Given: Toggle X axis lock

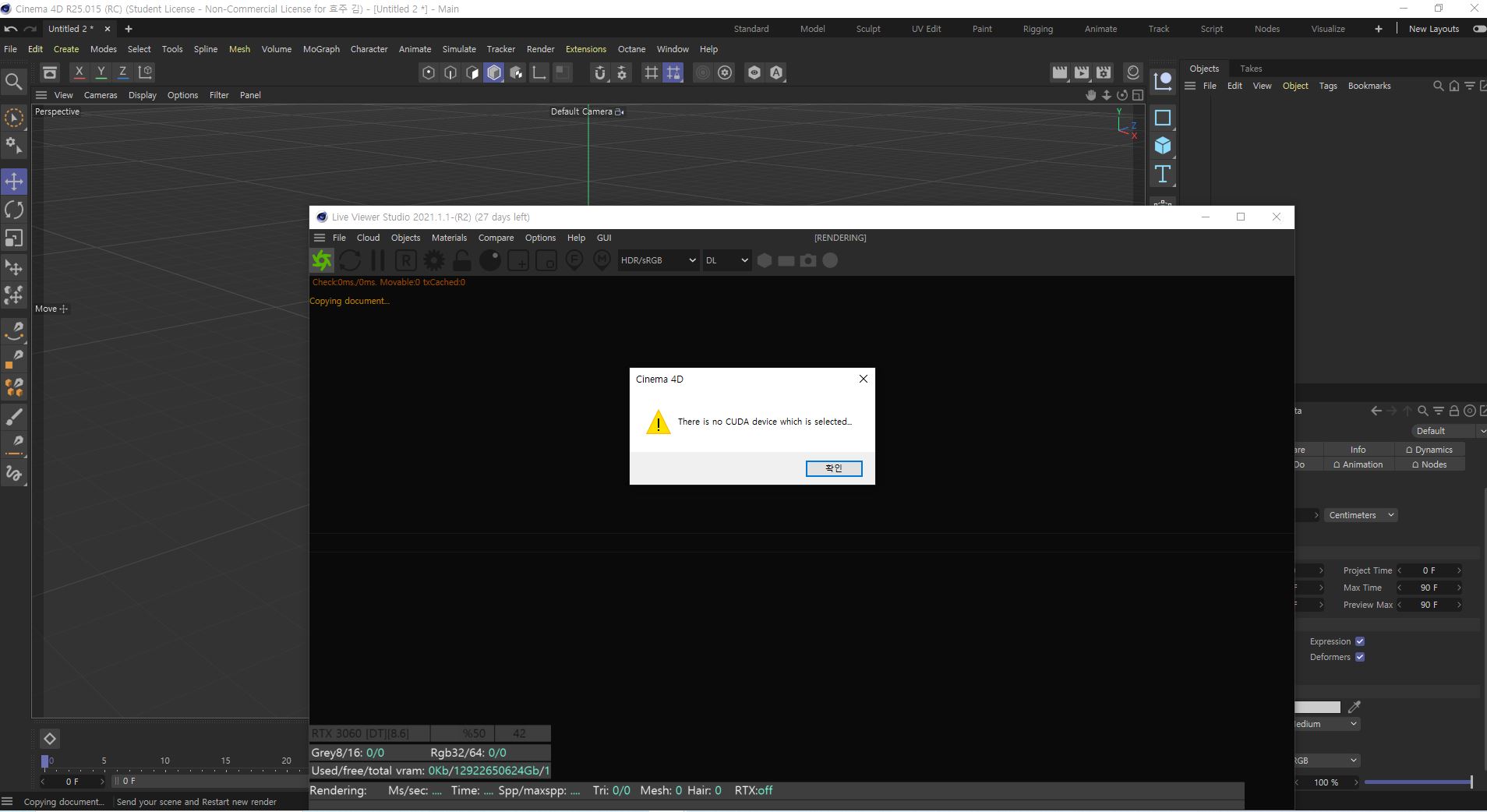Looking at the screenshot, I should (x=79, y=72).
